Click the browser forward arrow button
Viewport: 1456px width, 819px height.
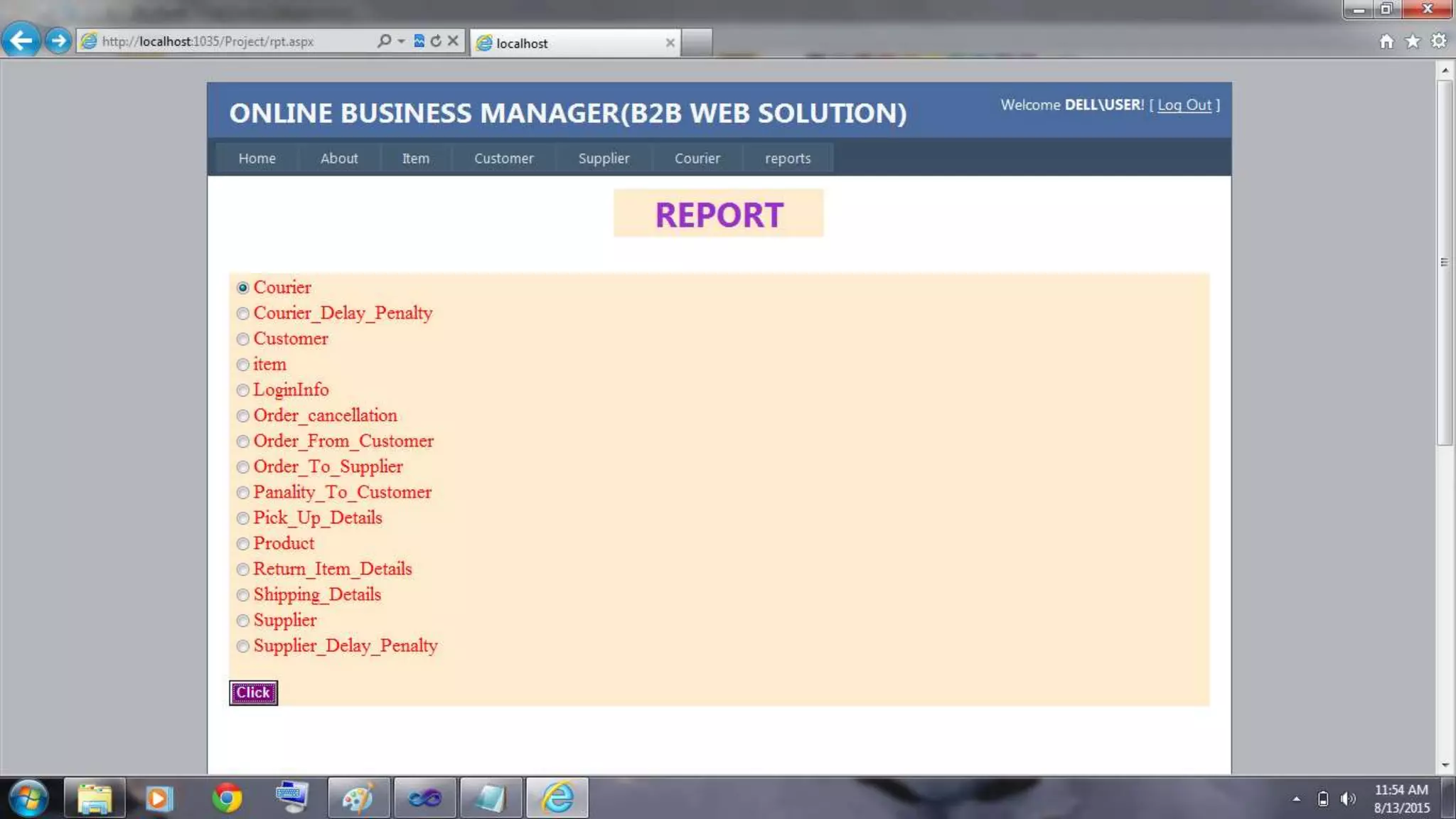coord(59,41)
